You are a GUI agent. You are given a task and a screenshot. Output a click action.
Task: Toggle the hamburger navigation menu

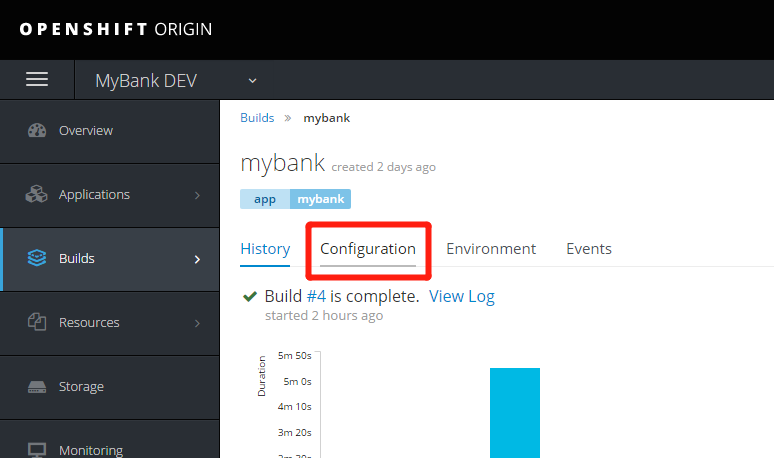click(37, 80)
